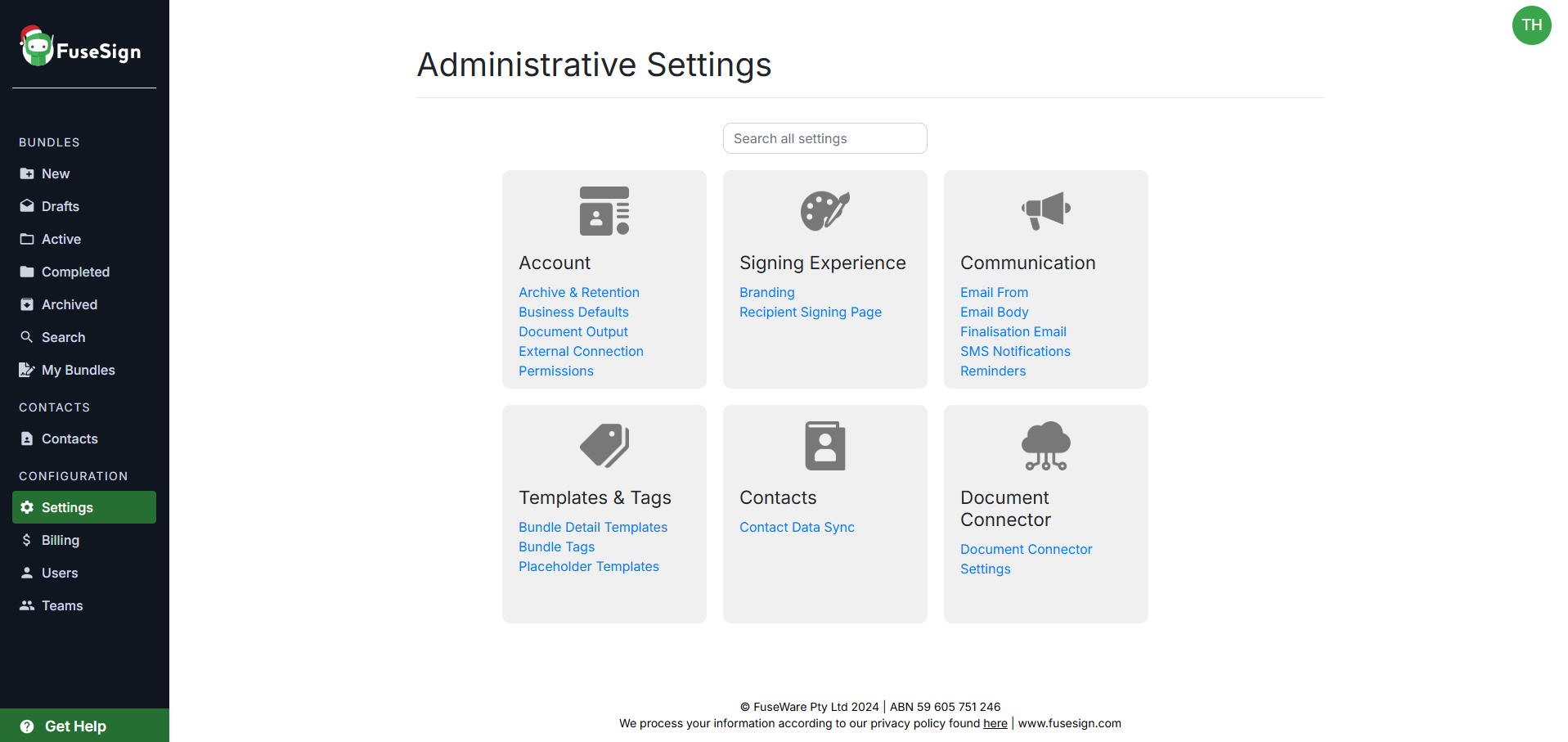Click the New bundle icon in sidebar
The image size is (1568, 742).
pos(27,173)
